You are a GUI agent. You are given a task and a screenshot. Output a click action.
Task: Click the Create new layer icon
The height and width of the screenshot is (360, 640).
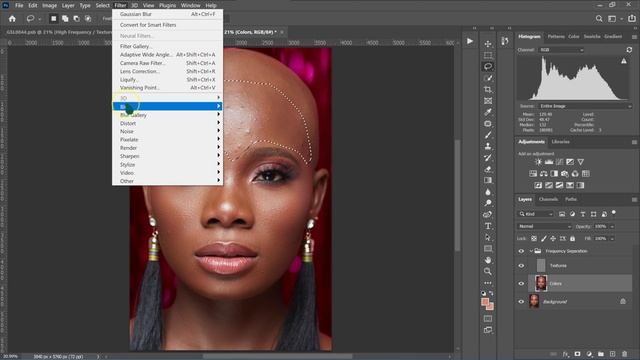(613, 354)
